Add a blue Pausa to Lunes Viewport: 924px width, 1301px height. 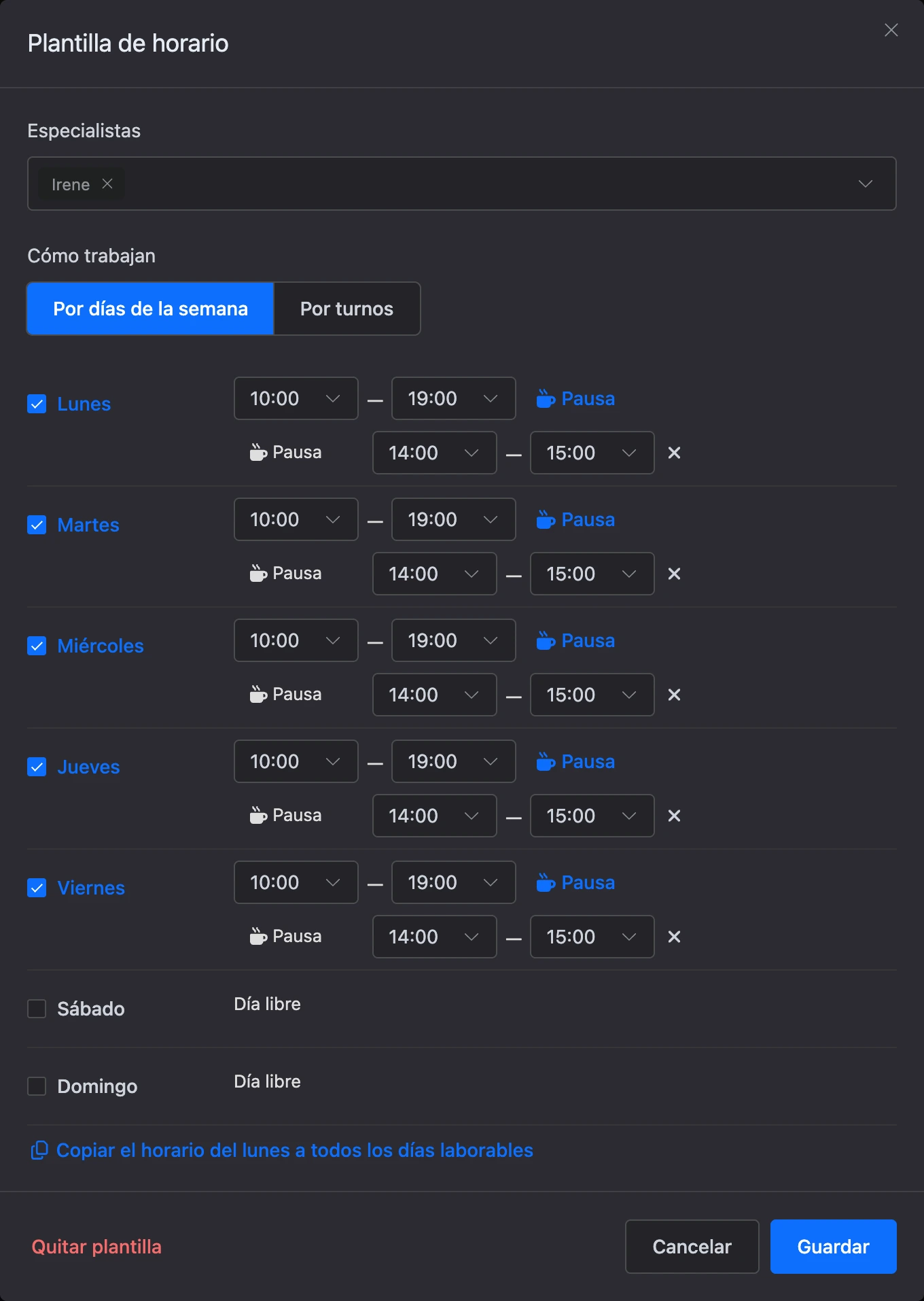coord(575,398)
